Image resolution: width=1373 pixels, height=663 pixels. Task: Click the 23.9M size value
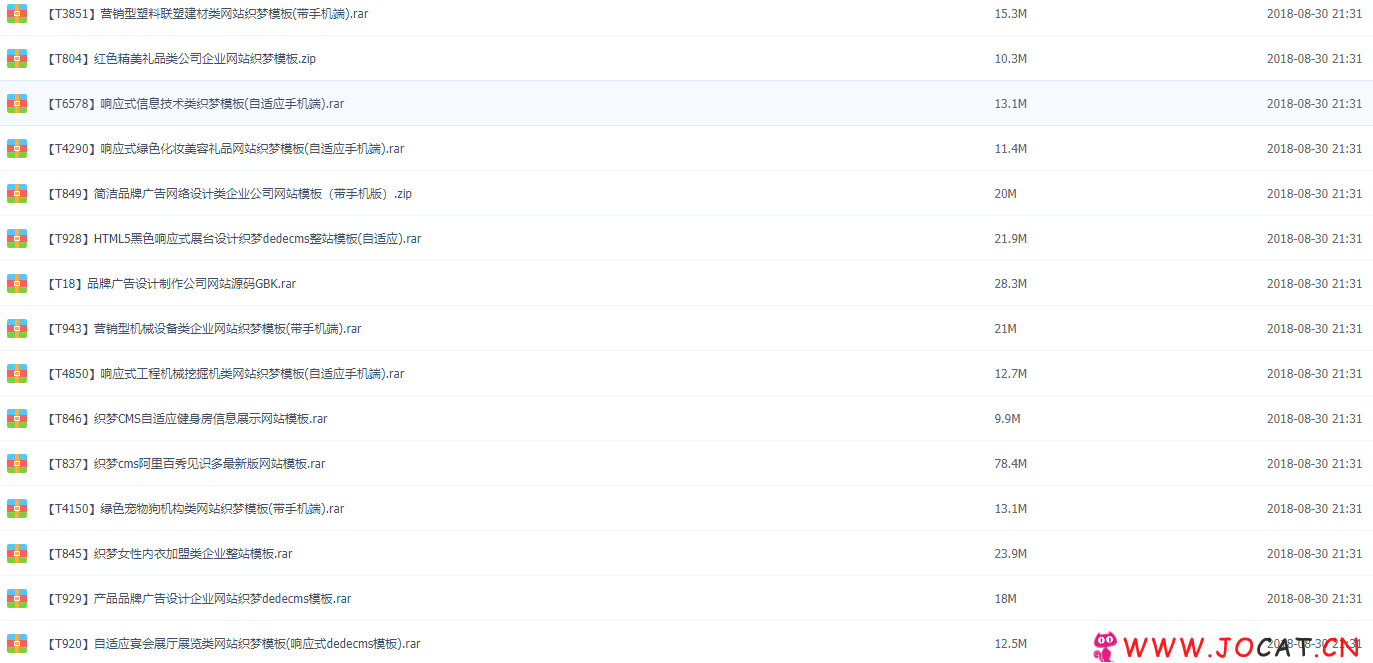tap(1011, 554)
